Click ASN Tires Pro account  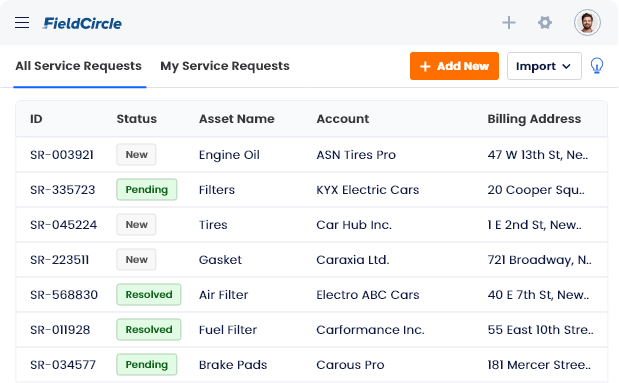[x=356, y=155]
